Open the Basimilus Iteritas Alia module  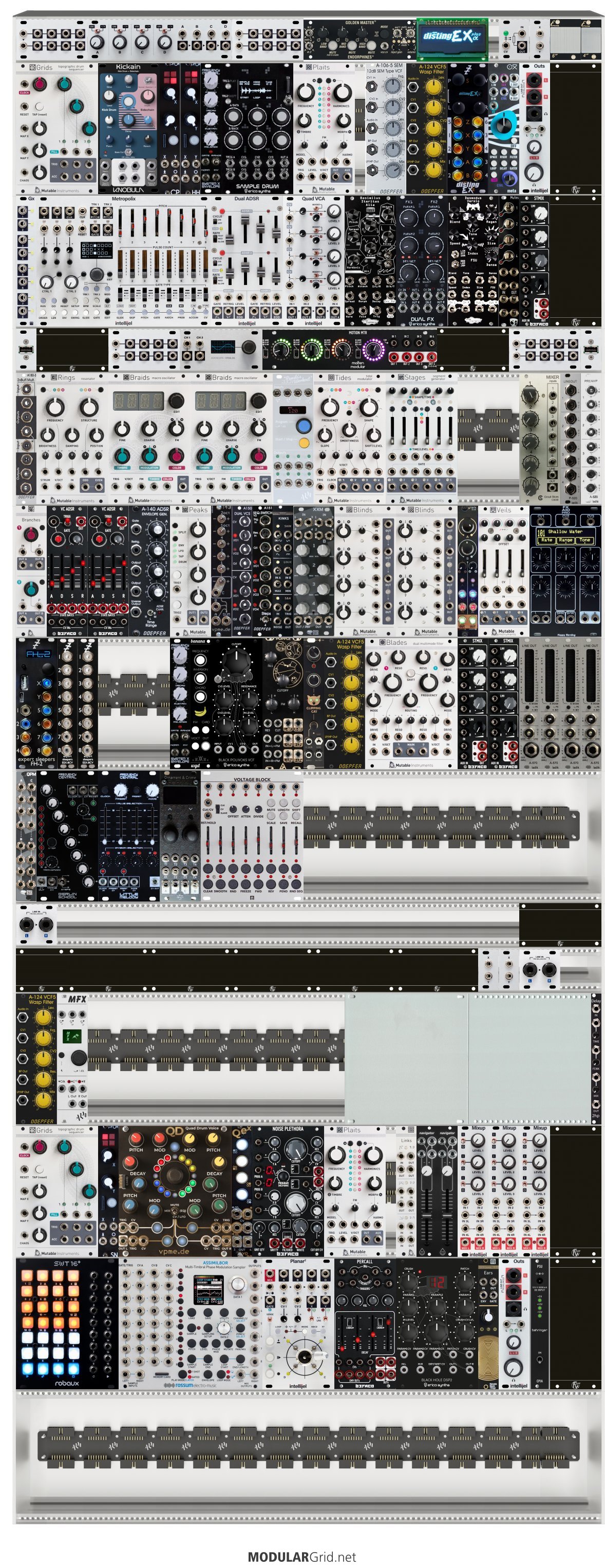(x=369, y=260)
